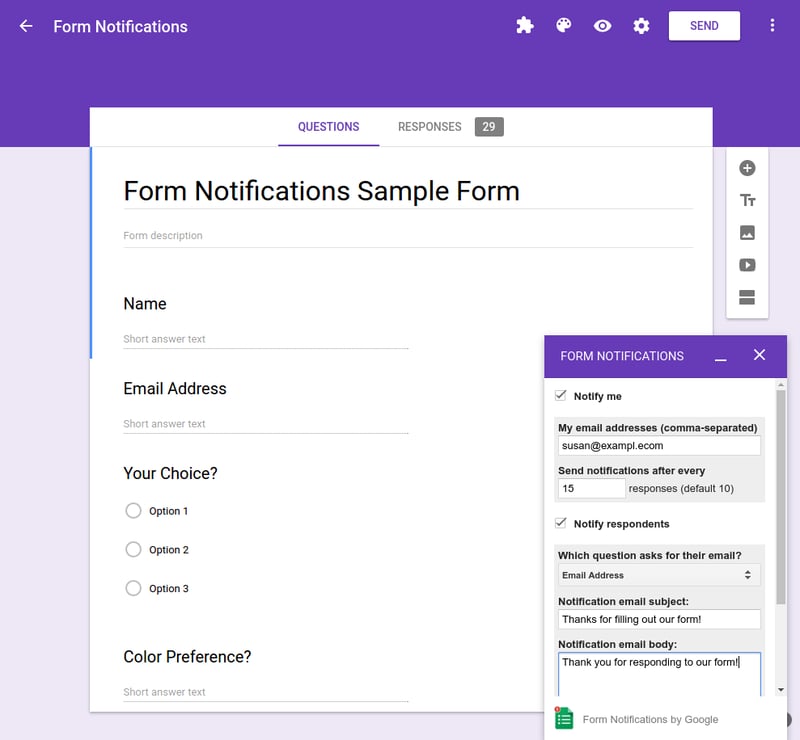Add title and description using Tt icon

pyautogui.click(x=747, y=200)
